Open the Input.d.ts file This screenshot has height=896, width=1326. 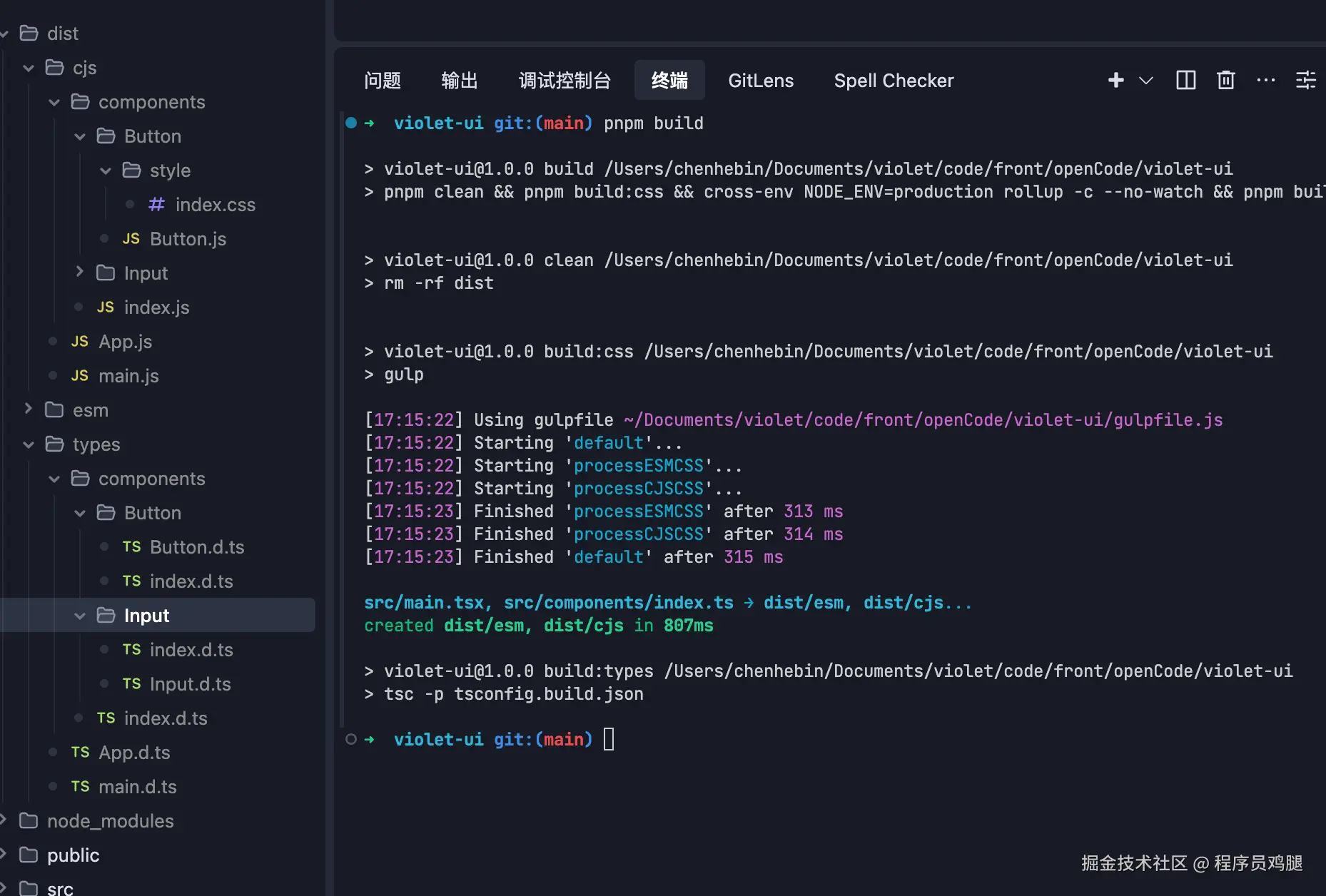pos(191,684)
